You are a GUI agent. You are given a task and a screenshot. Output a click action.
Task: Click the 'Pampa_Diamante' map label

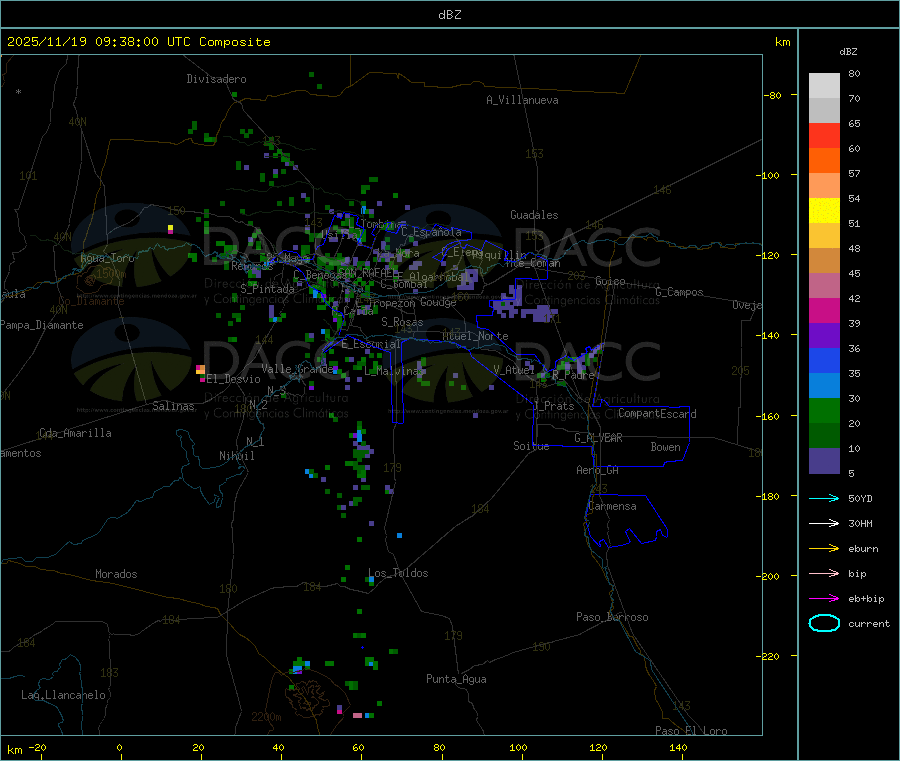coord(41,325)
